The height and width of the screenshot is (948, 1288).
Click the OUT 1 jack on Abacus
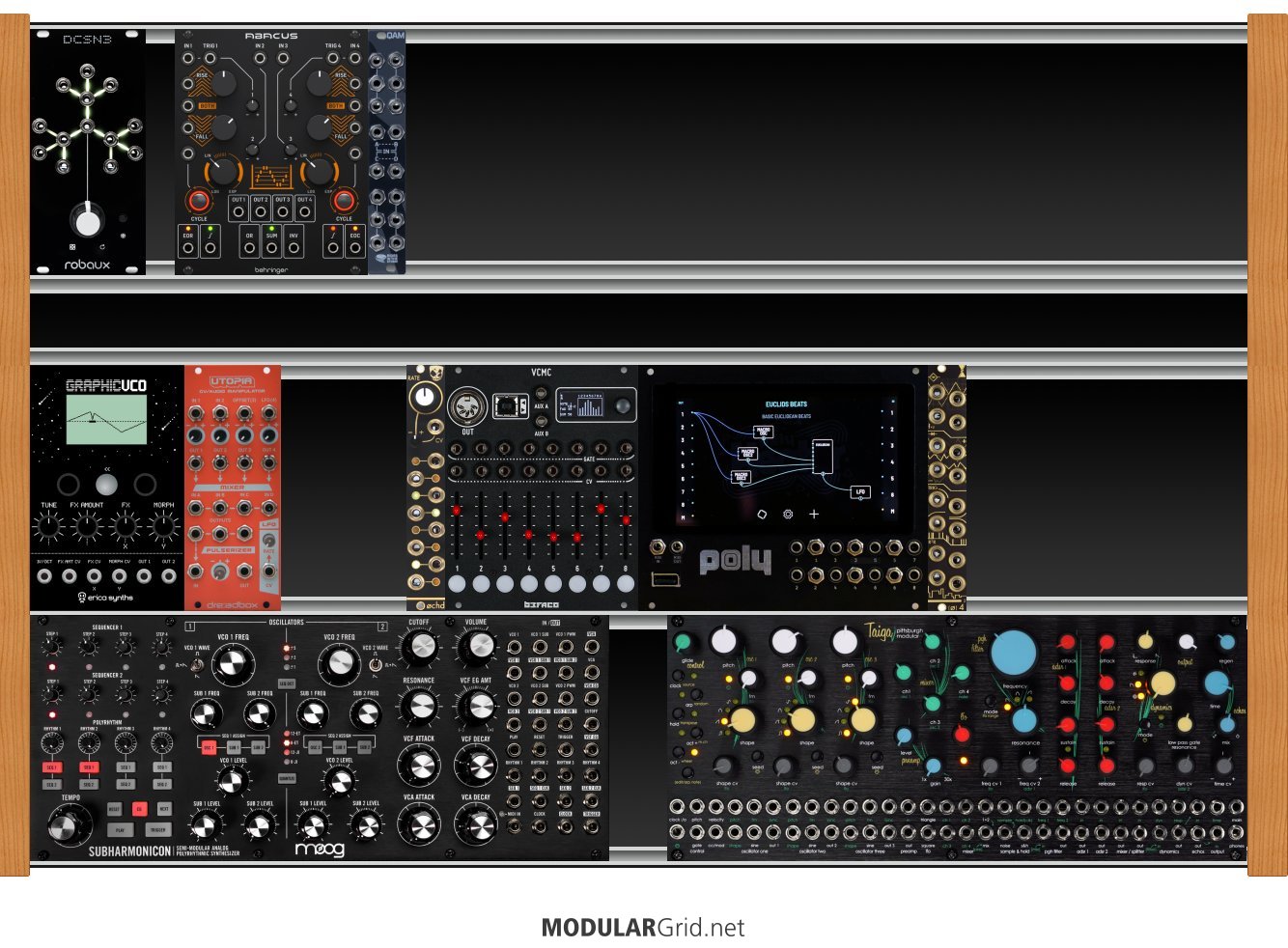pyautogui.click(x=238, y=211)
